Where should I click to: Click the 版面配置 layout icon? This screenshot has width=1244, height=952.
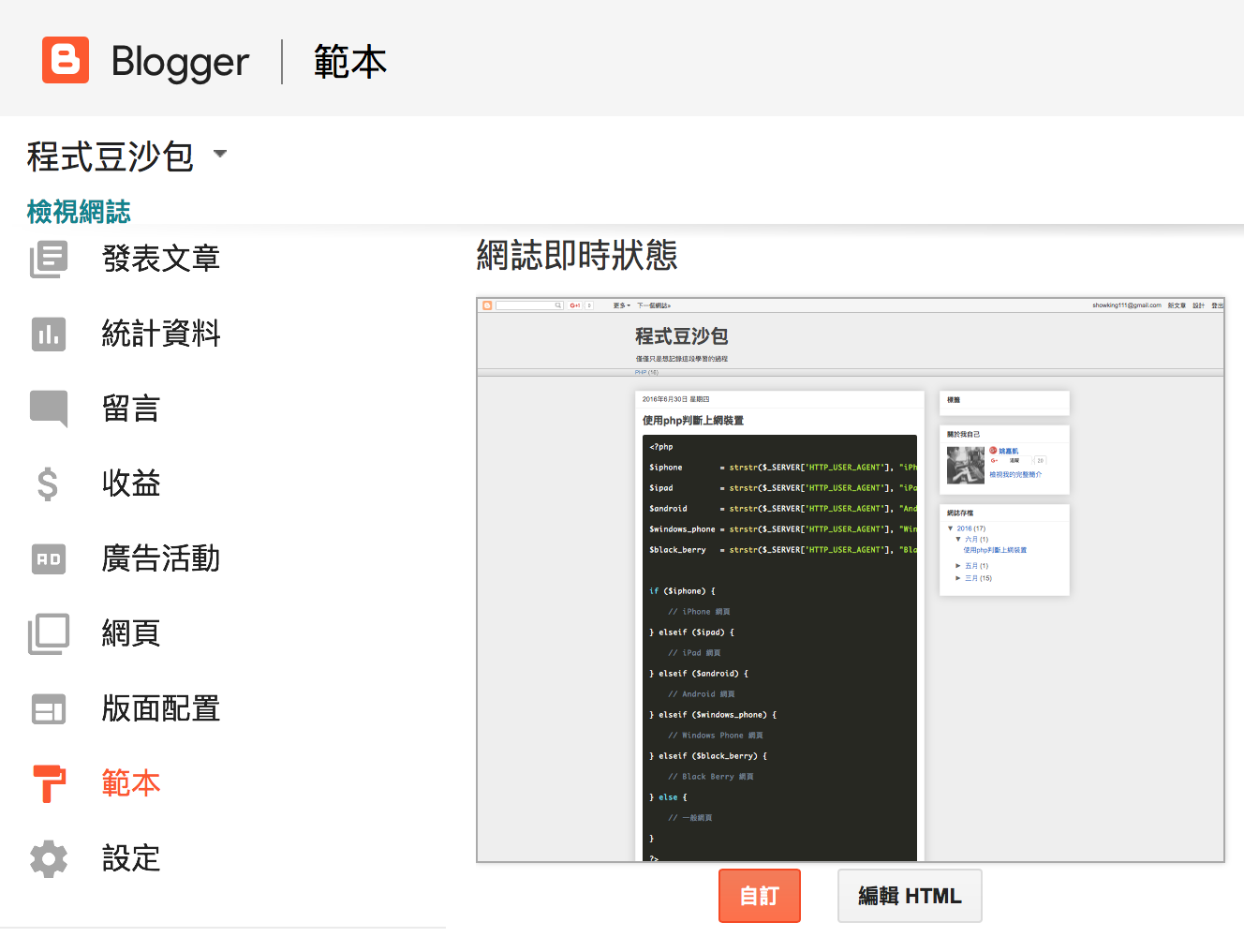click(49, 709)
